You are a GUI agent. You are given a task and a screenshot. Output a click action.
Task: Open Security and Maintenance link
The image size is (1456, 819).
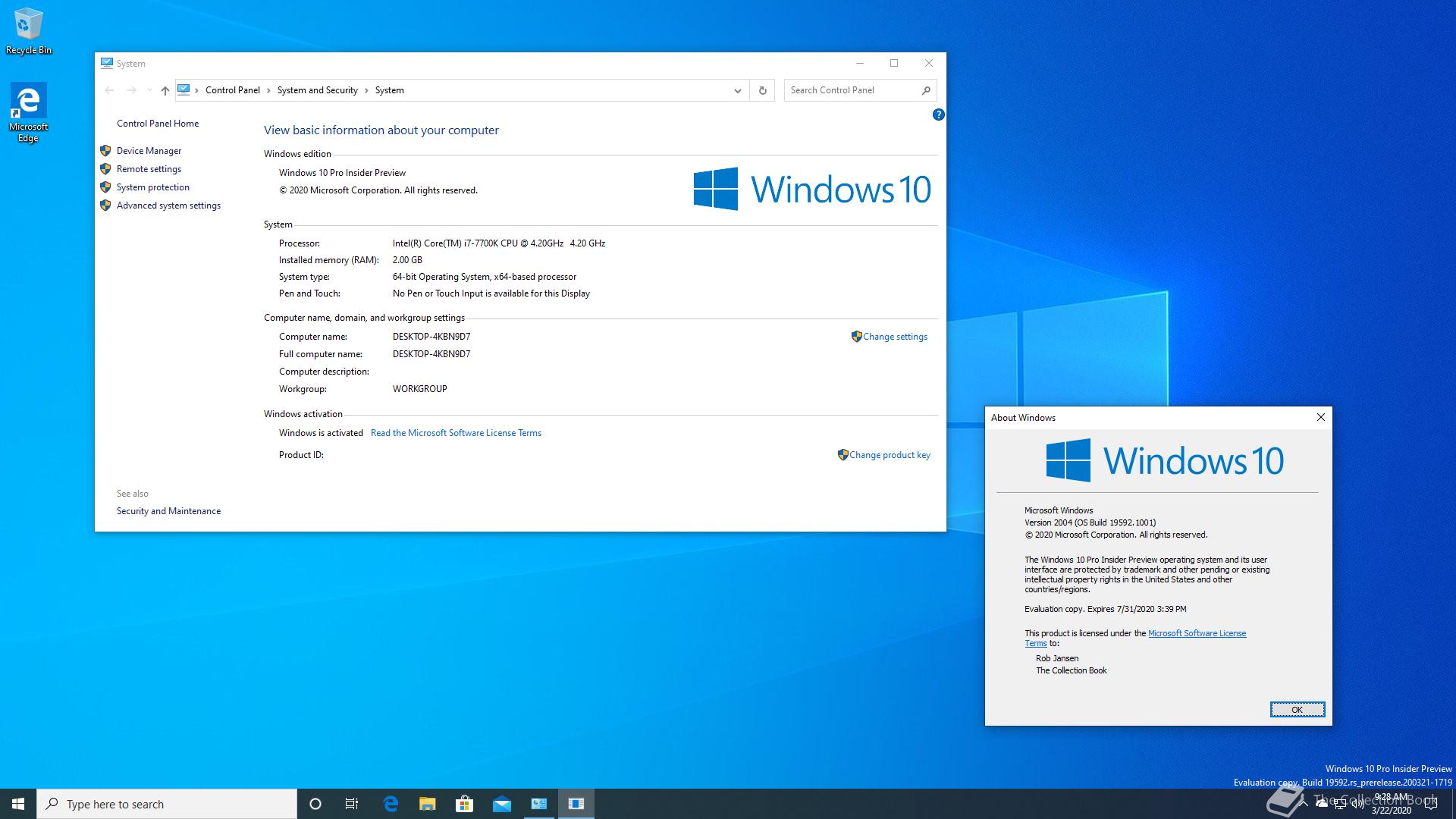[168, 511]
